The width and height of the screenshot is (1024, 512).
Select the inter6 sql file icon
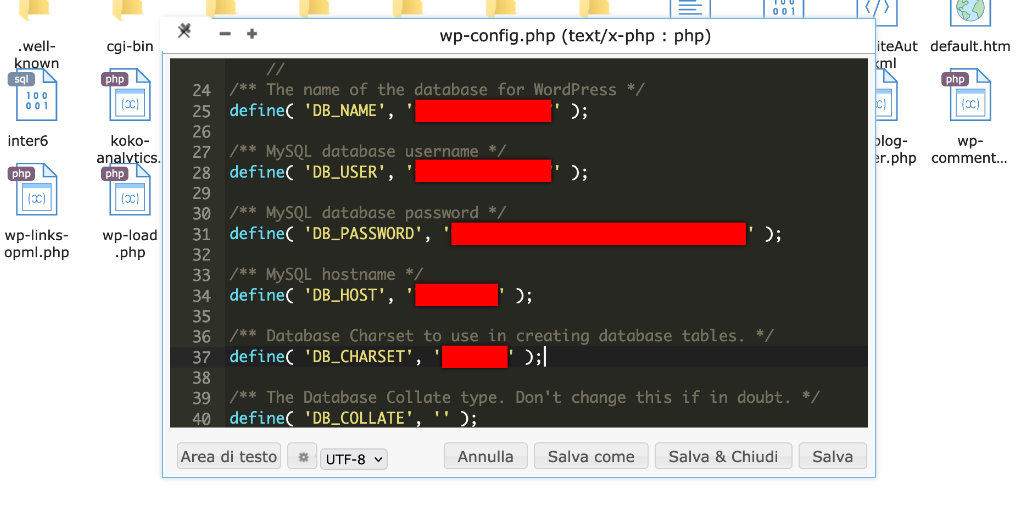[33, 95]
